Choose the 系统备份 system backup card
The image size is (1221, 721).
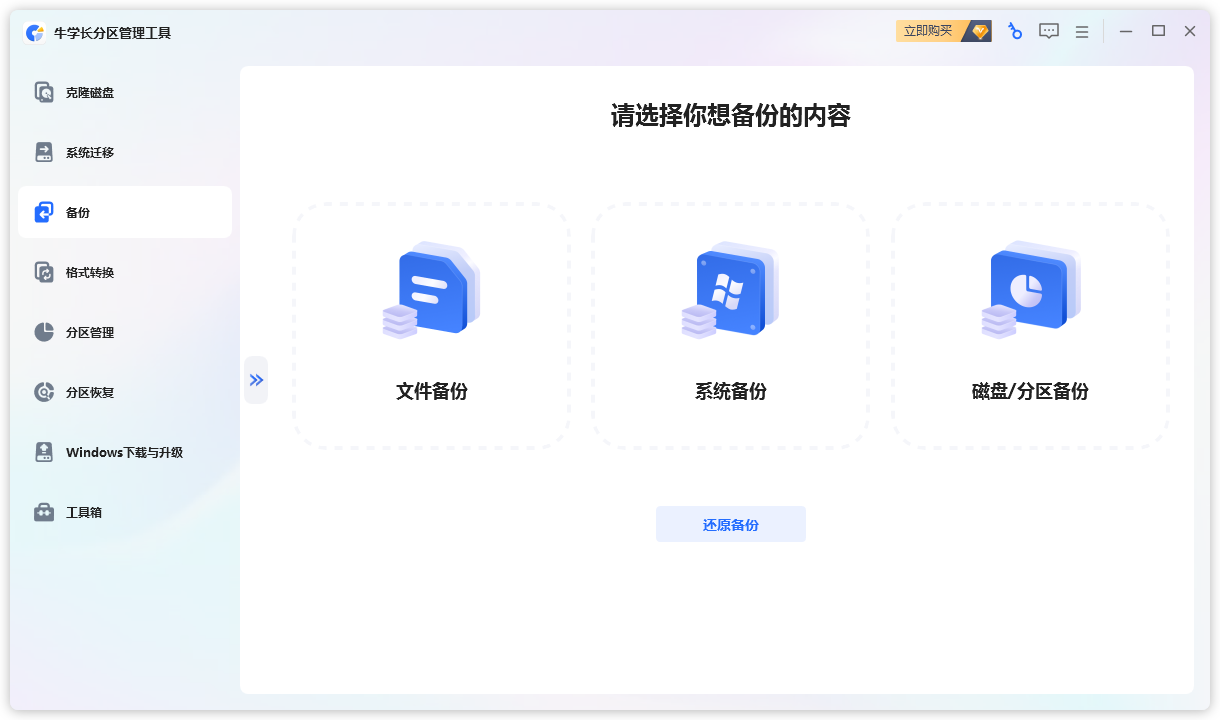(x=730, y=326)
